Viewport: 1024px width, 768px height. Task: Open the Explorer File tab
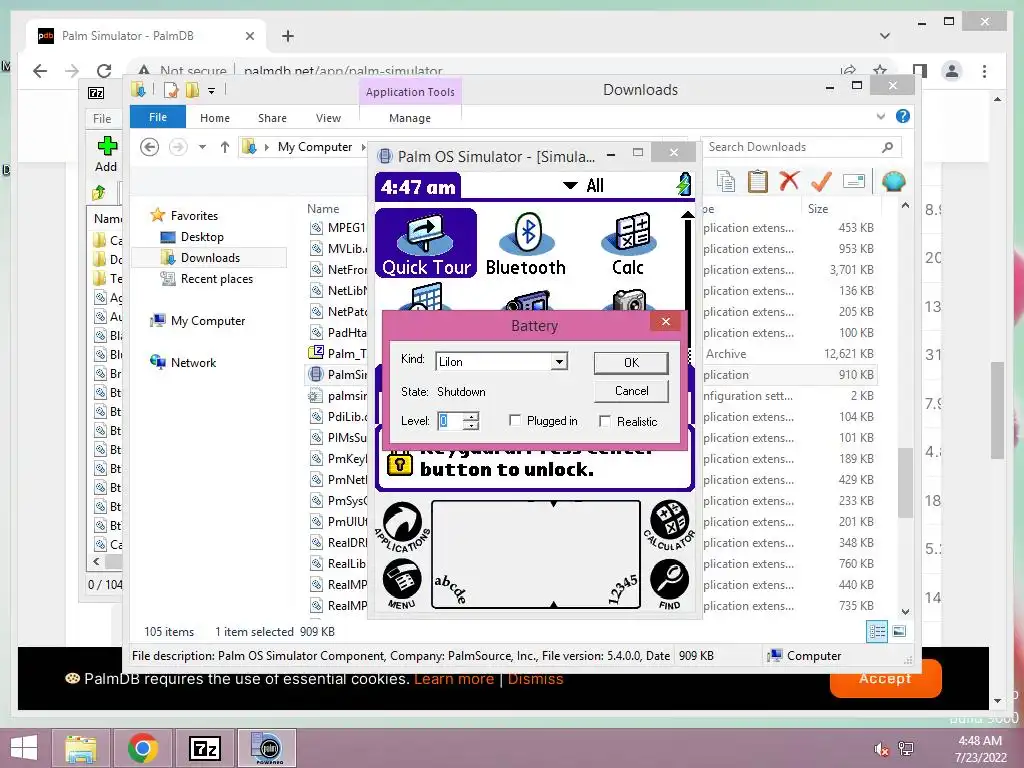click(x=158, y=117)
